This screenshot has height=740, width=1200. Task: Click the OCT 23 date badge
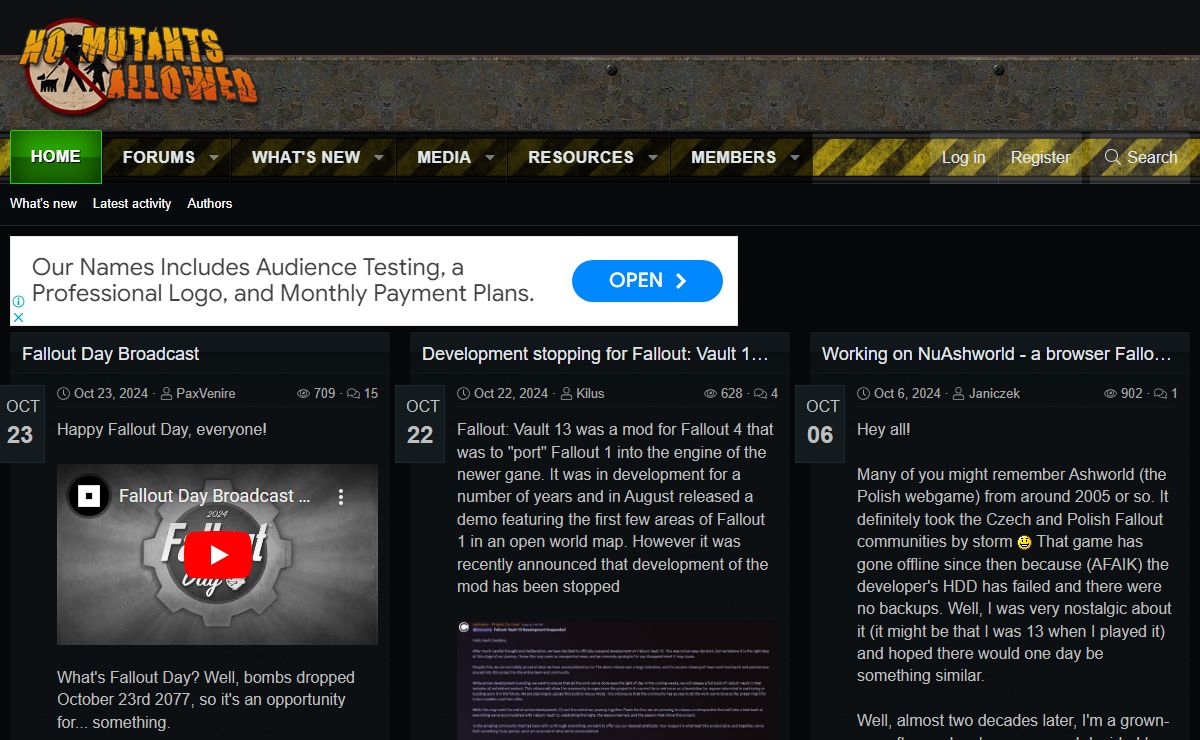[x=21, y=423]
